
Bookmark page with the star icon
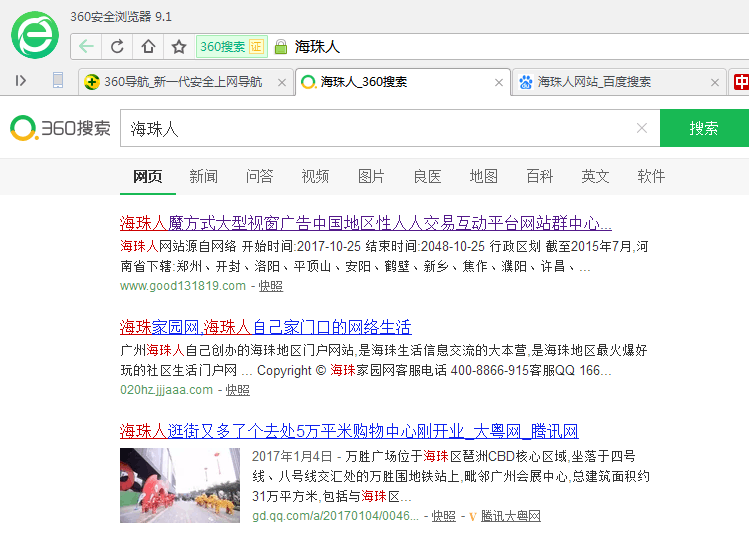coord(179,46)
